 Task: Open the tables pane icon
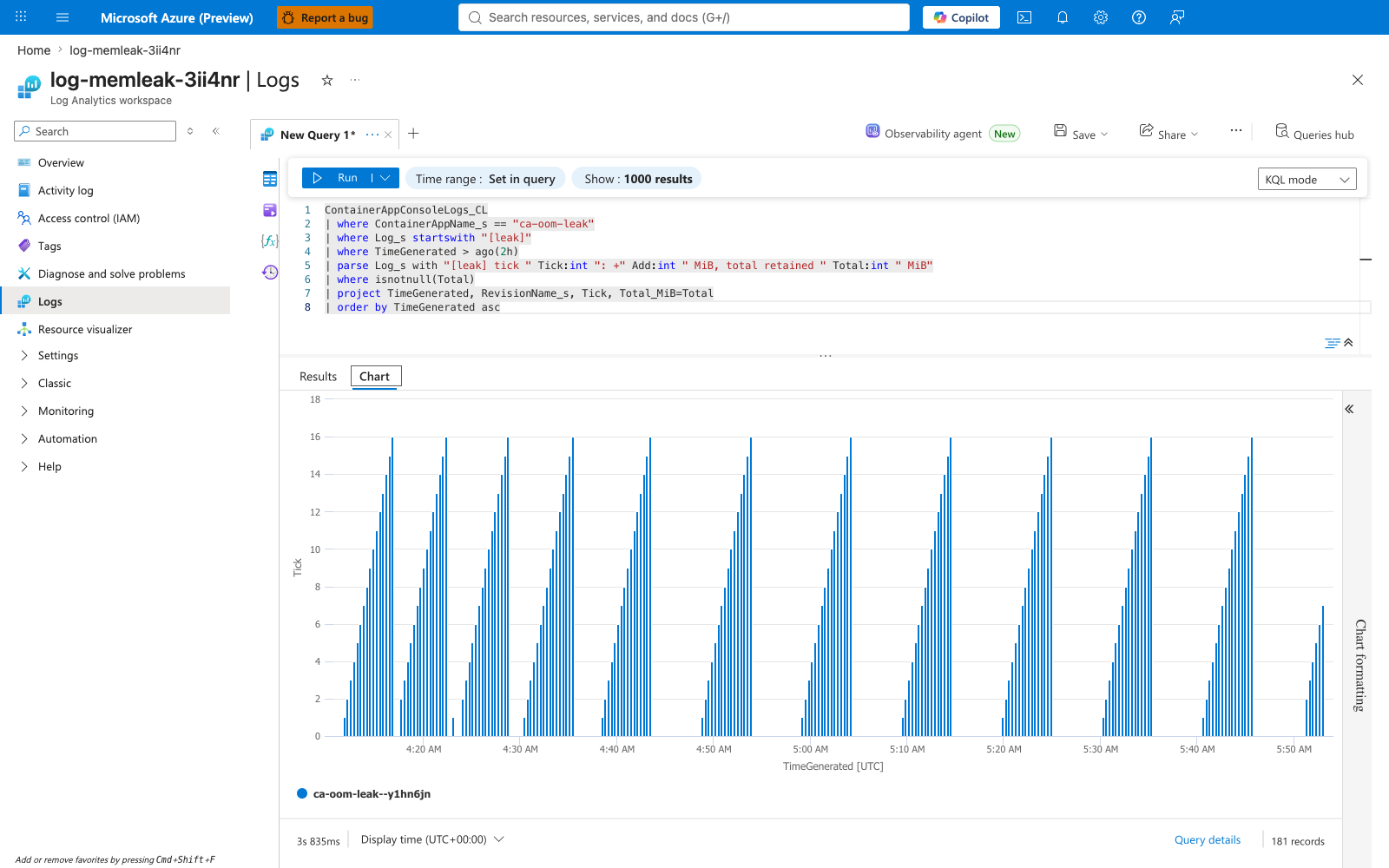(x=270, y=179)
